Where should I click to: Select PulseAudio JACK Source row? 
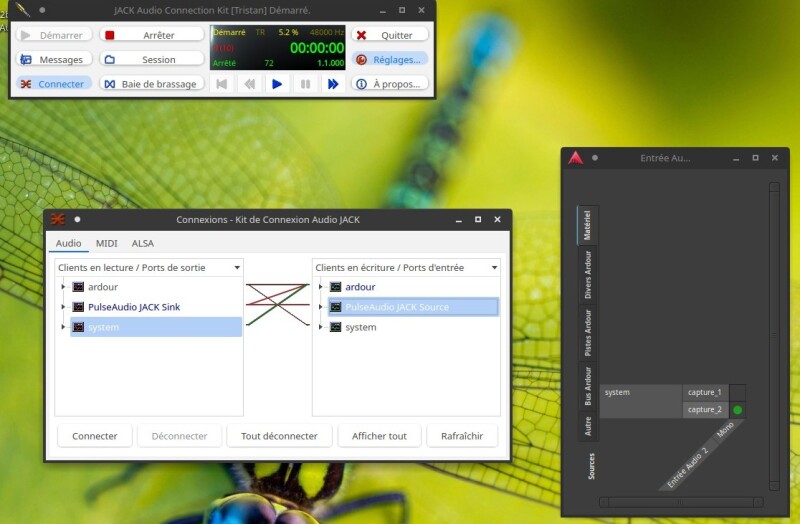click(x=413, y=307)
